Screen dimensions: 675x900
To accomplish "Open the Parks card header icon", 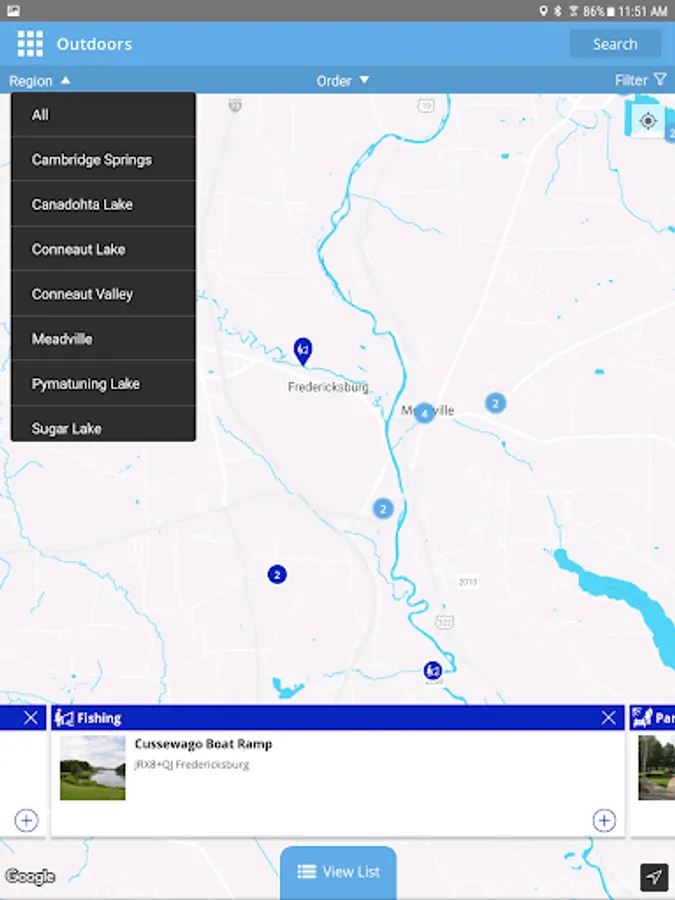I will [642, 717].
